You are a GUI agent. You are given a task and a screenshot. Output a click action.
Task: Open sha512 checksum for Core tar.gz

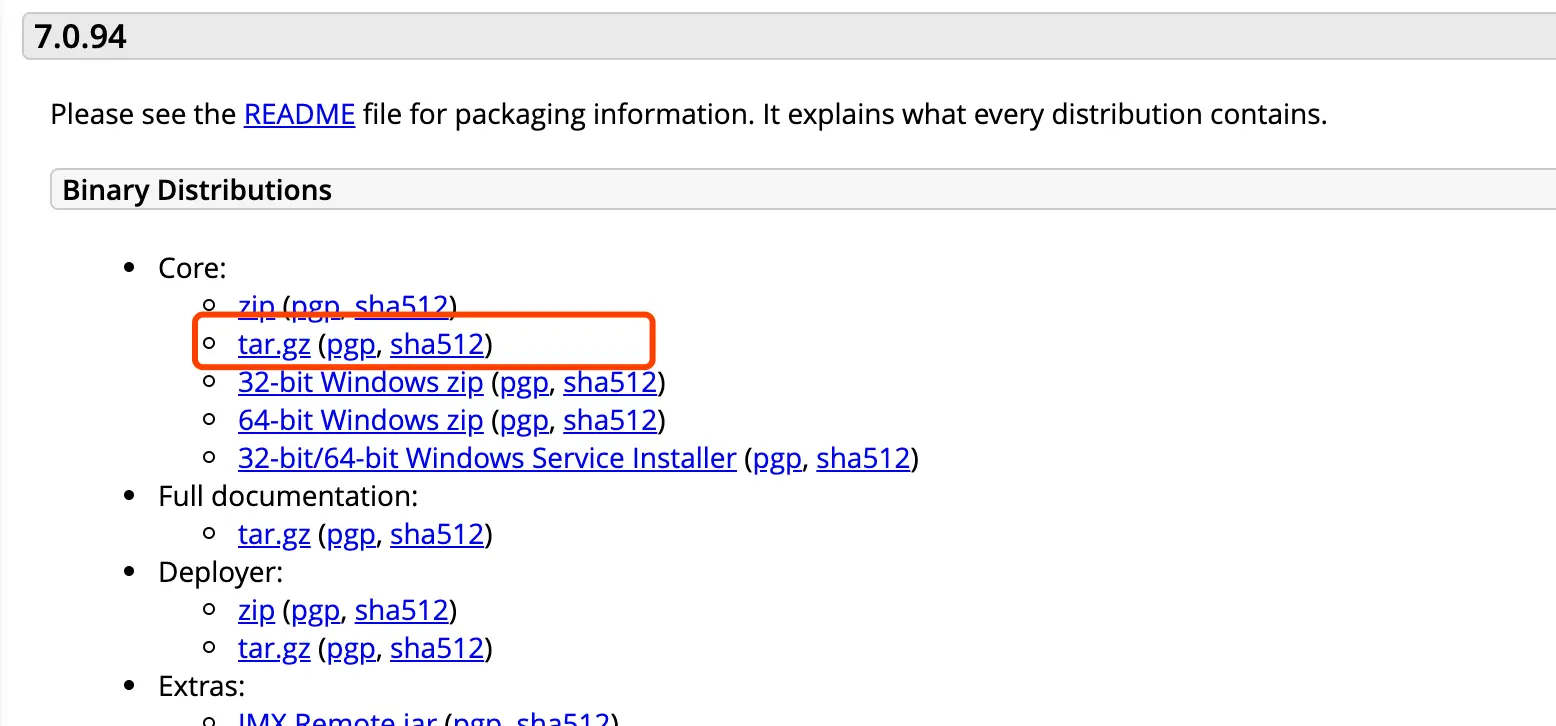(437, 345)
